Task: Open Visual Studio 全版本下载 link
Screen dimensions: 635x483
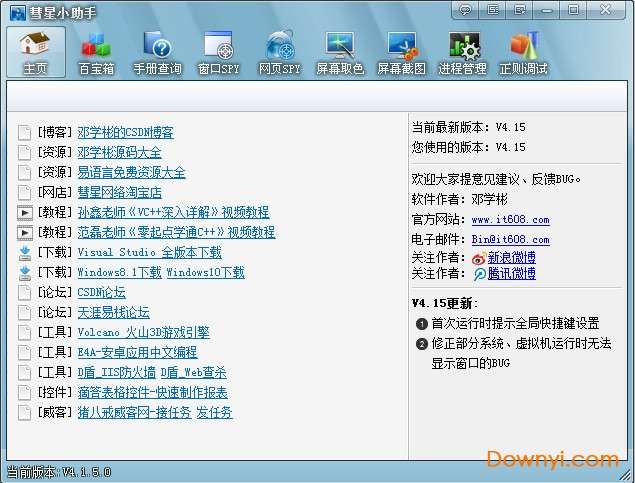Action: click(x=149, y=252)
